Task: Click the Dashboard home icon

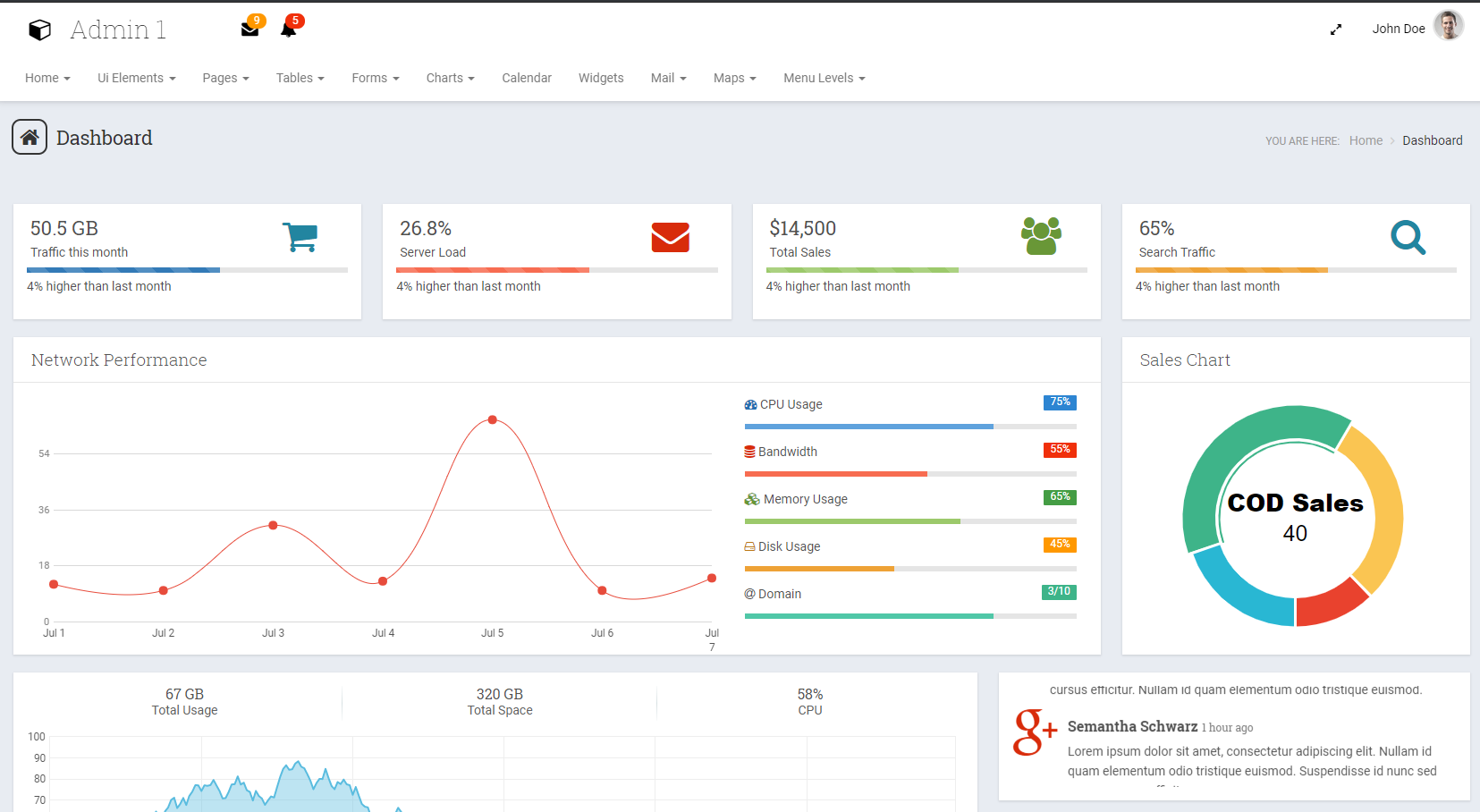Action: 30,138
